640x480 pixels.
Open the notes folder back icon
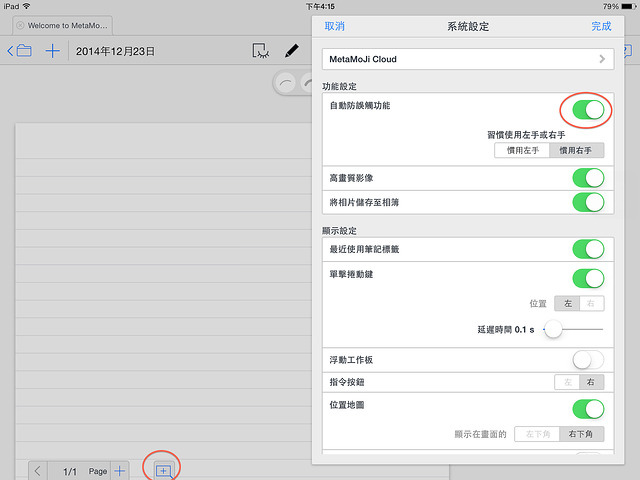(19, 51)
